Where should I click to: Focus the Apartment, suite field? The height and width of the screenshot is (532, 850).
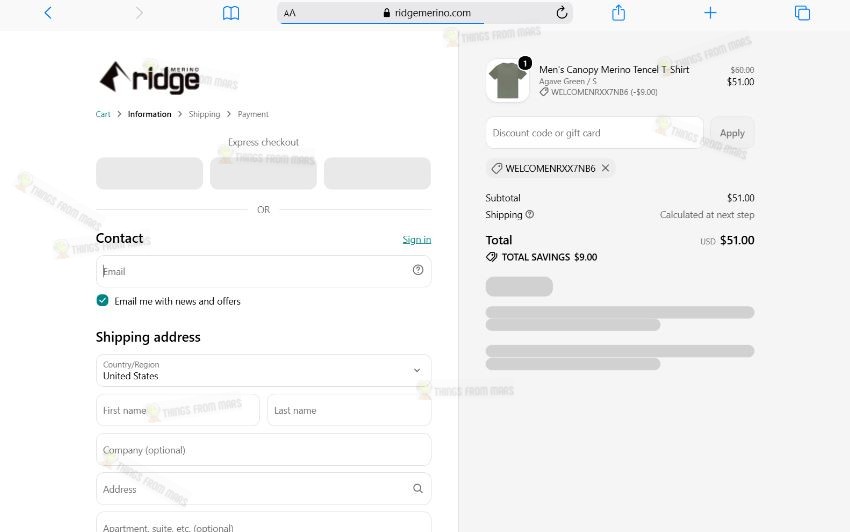click(x=263, y=523)
